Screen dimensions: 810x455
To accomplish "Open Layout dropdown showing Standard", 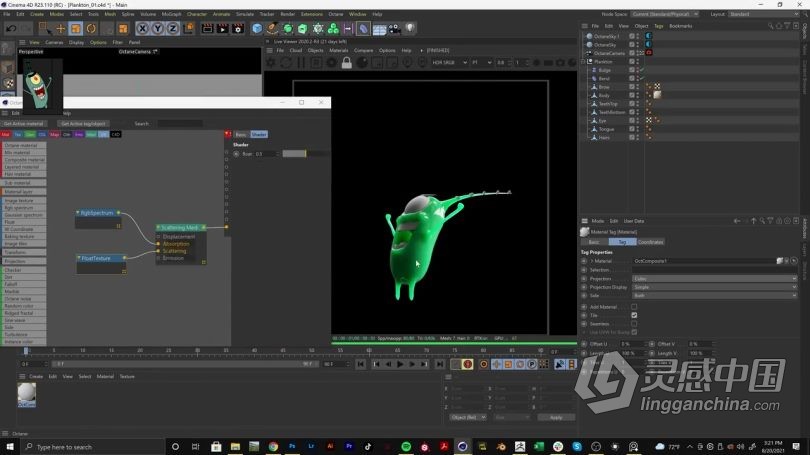I will 766,14.
